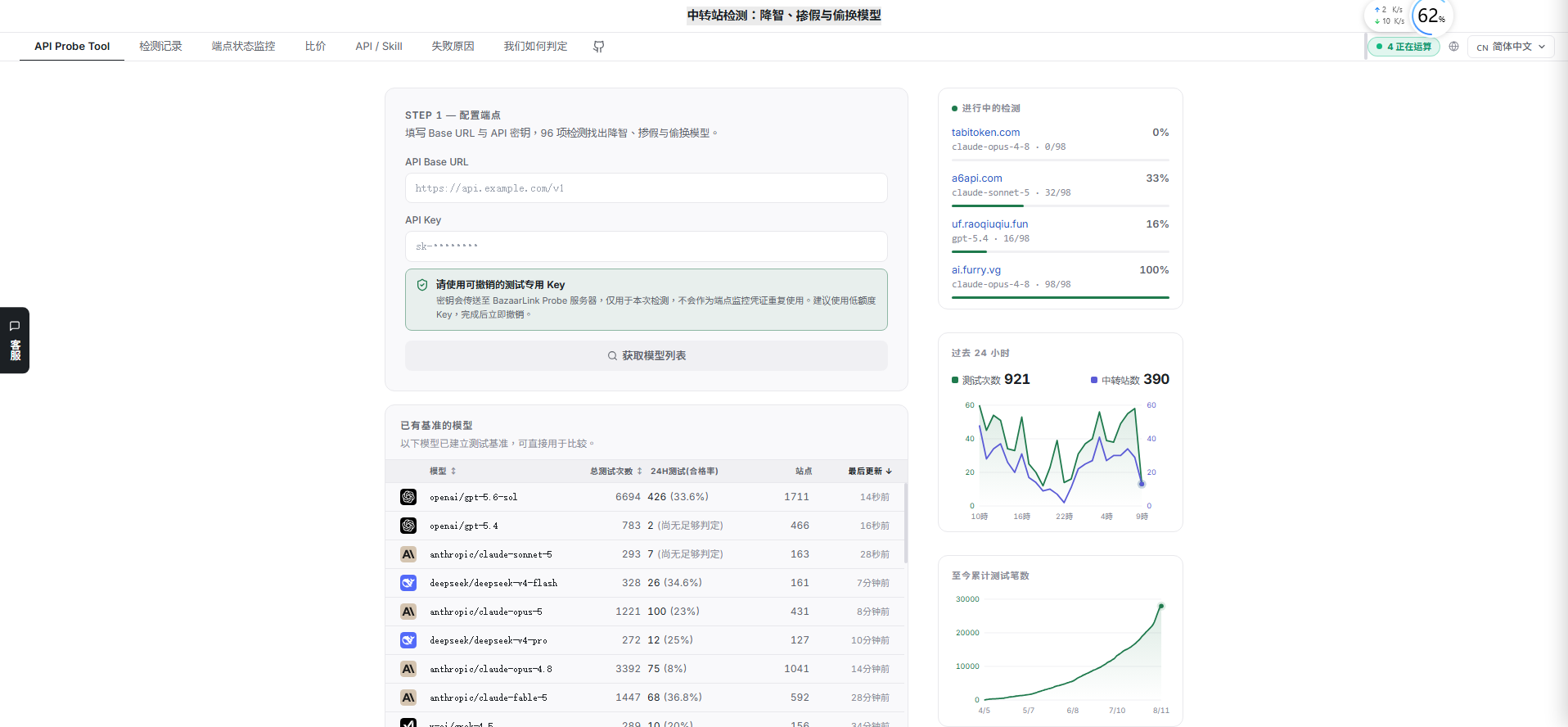Viewport: 1568px width, 727px height.
Task: Click the OpenAI logo beside openai/gpt-5.6-sol
Action: pos(408,497)
